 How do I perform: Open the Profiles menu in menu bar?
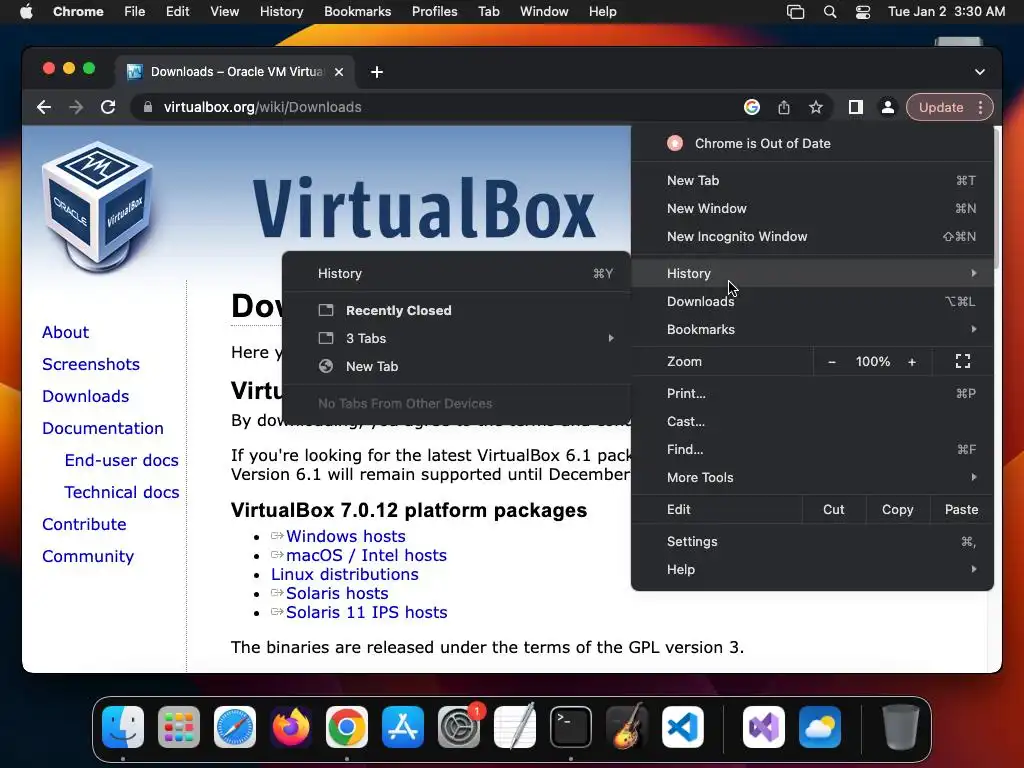tap(434, 12)
